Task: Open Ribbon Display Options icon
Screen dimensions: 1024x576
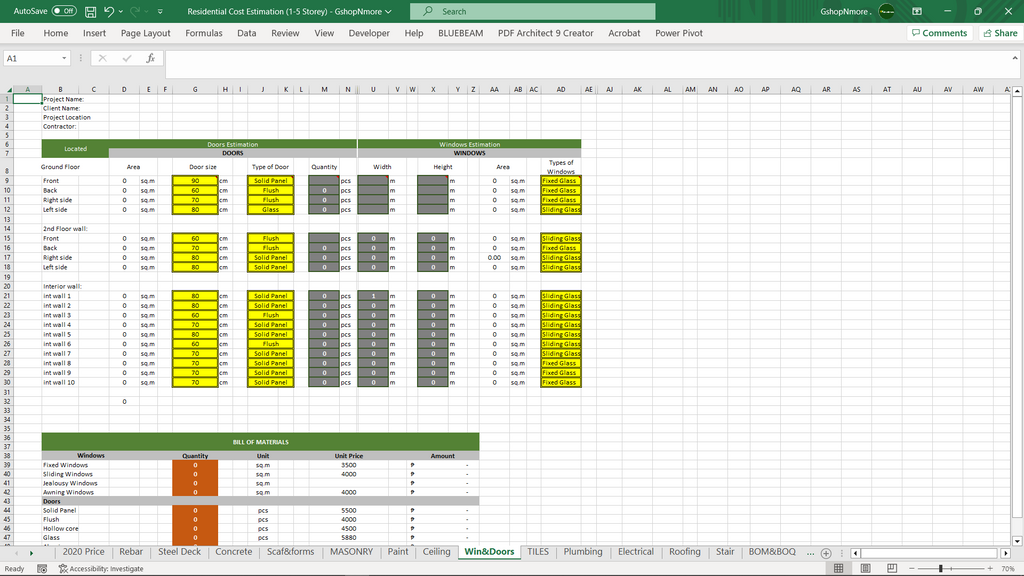Action: [x=917, y=11]
